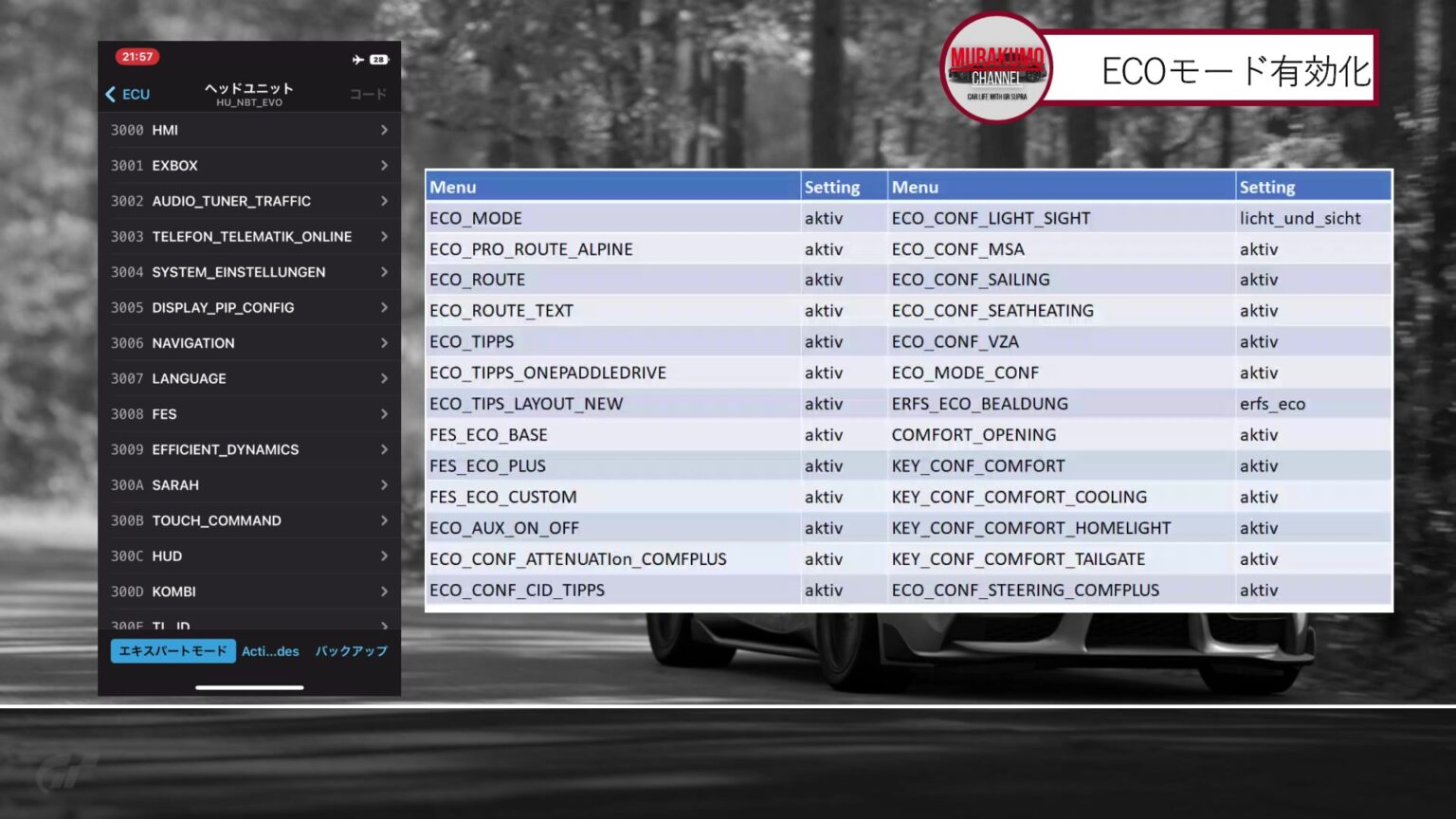Expand the 3004 SYSTEM_EINSTELLUNGEN entry
Screen dimensions: 1456x819
coord(249,272)
